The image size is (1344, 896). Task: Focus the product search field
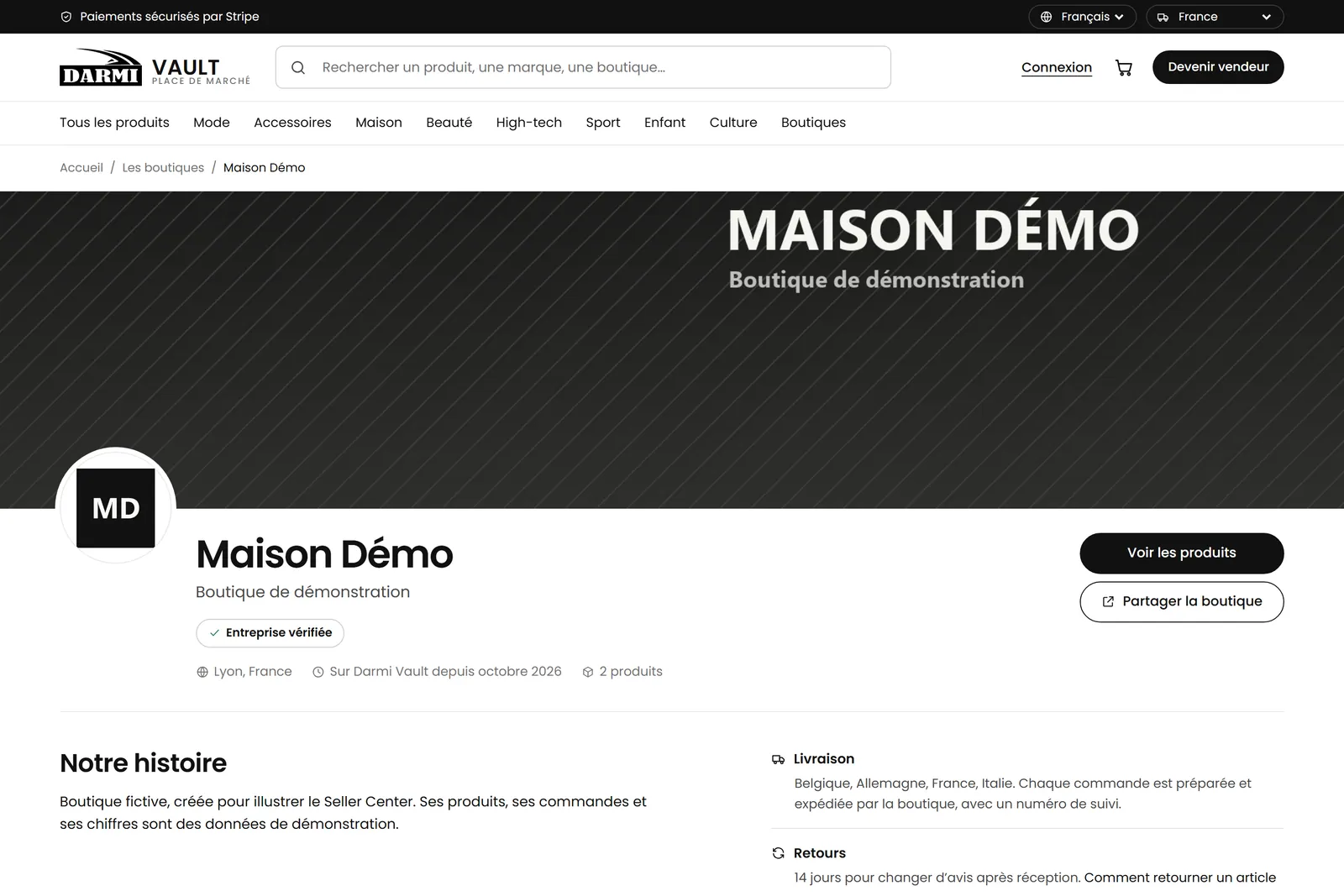pos(583,67)
